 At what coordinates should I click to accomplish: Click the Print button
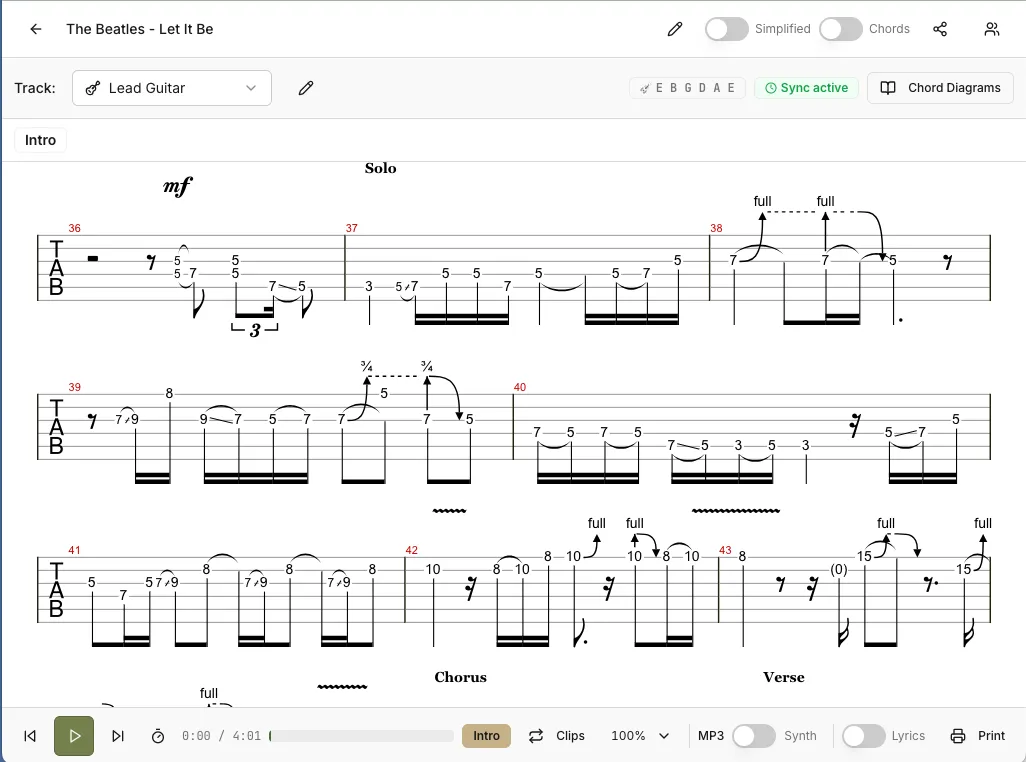(977, 736)
